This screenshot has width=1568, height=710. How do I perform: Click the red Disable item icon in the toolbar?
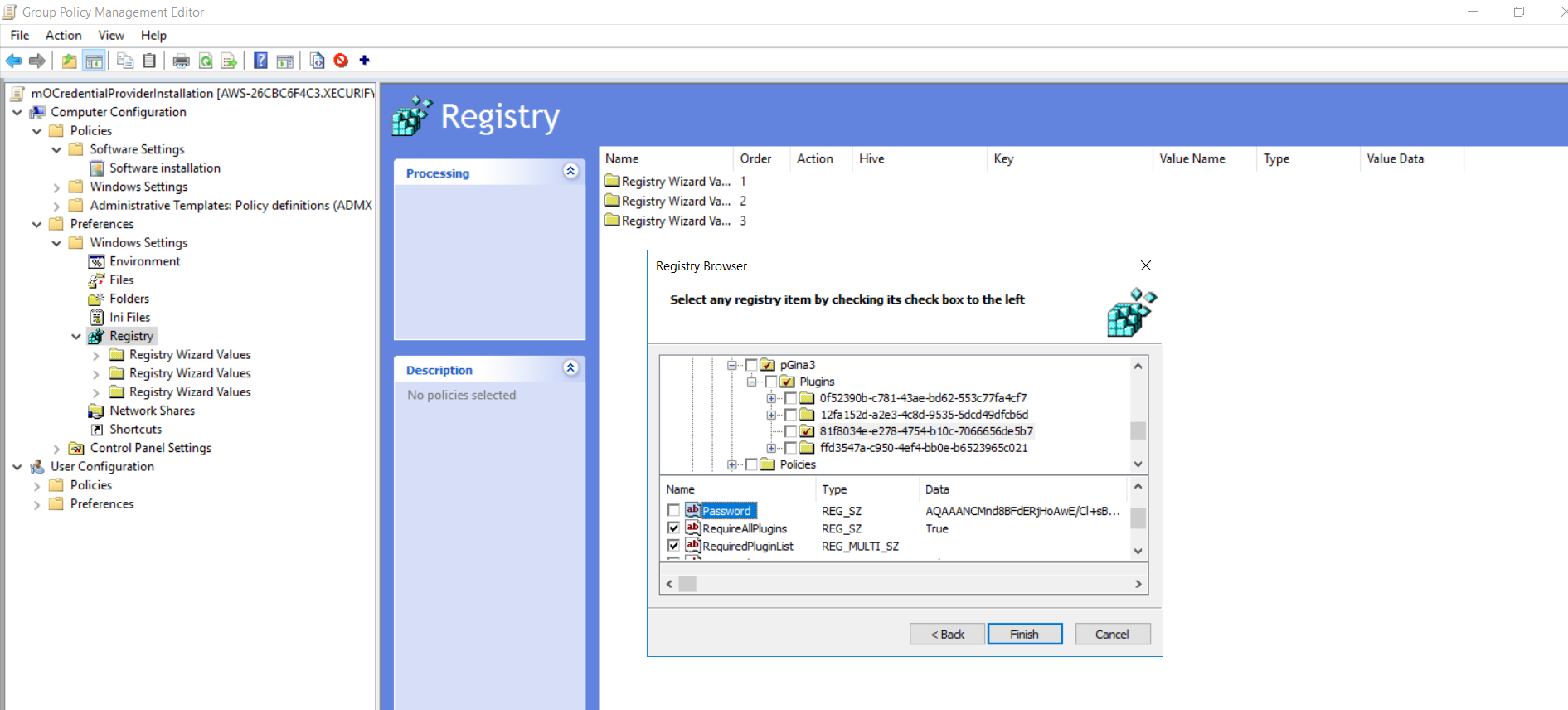(x=341, y=61)
